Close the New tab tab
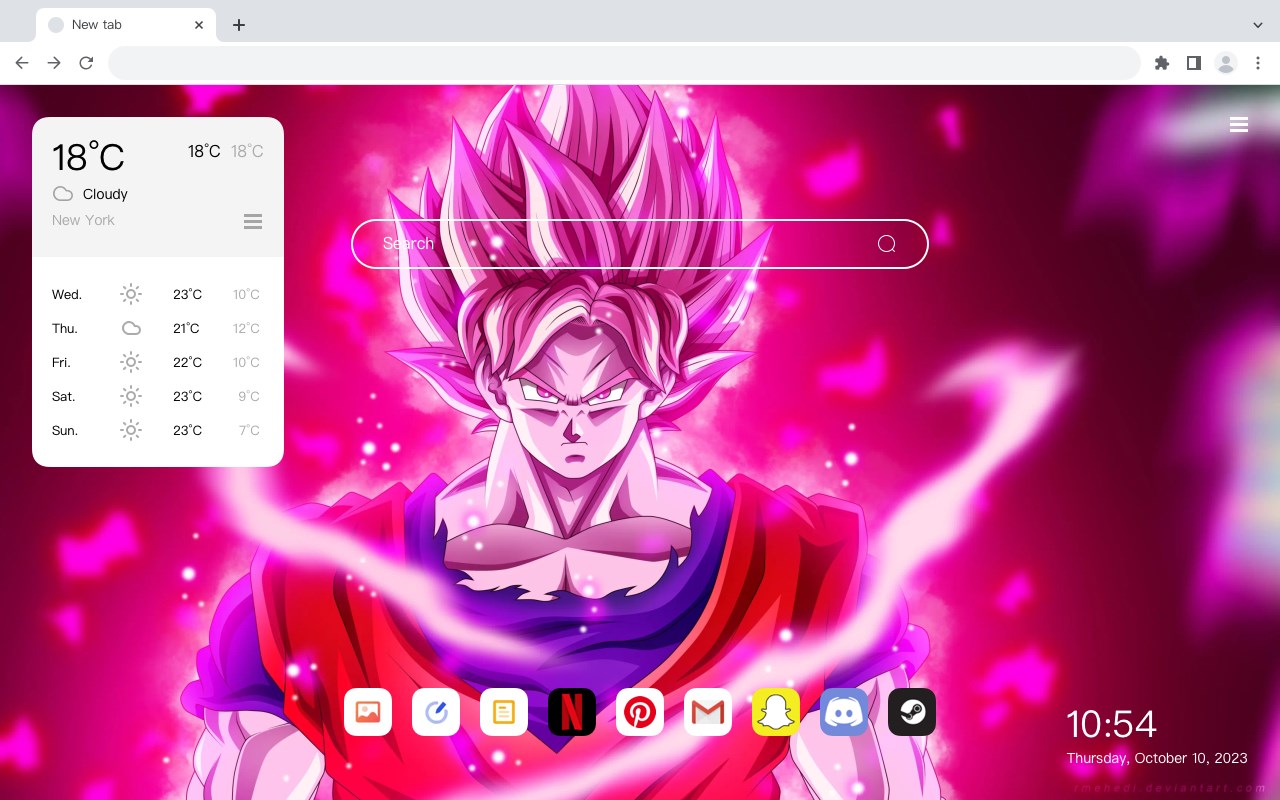This screenshot has height=800, width=1280. [200, 24]
